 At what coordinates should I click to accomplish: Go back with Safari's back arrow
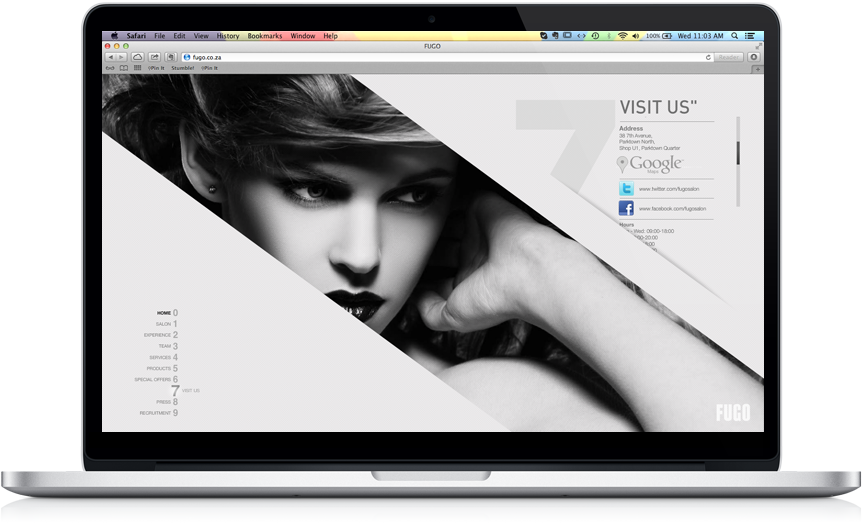111,57
